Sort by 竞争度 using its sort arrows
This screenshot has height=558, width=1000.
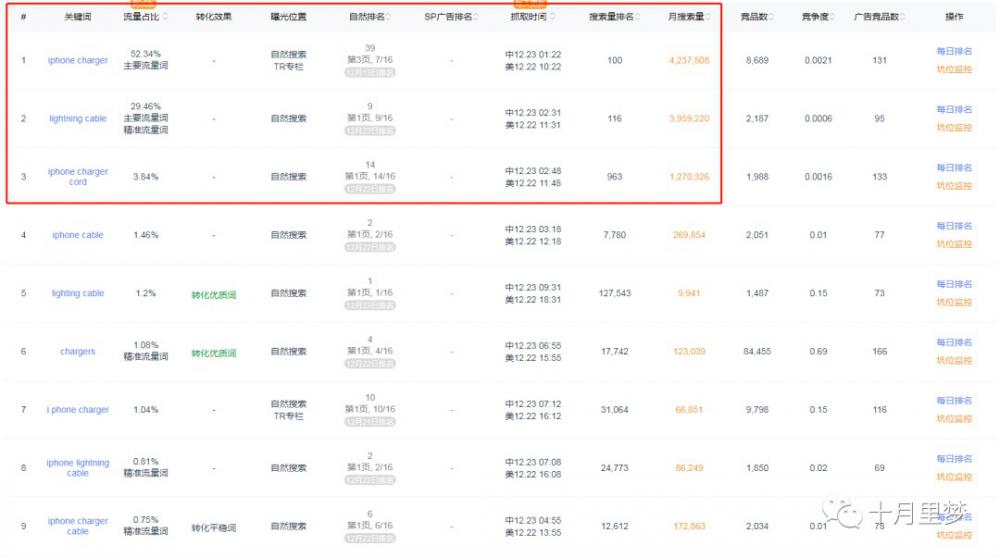(832, 17)
